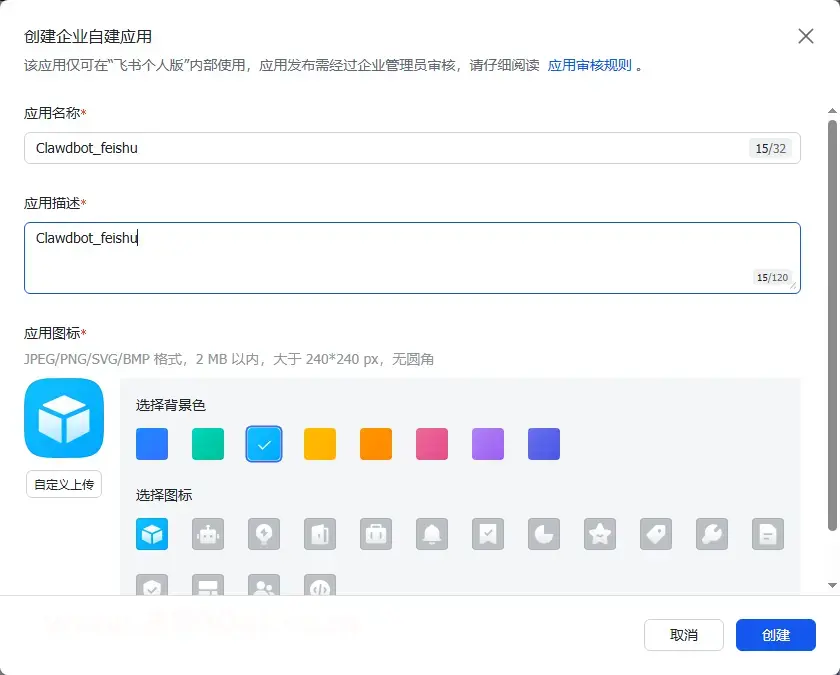Image resolution: width=840 pixels, height=675 pixels.
Task: Select the robot icon for the app
Action: point(208,534)
